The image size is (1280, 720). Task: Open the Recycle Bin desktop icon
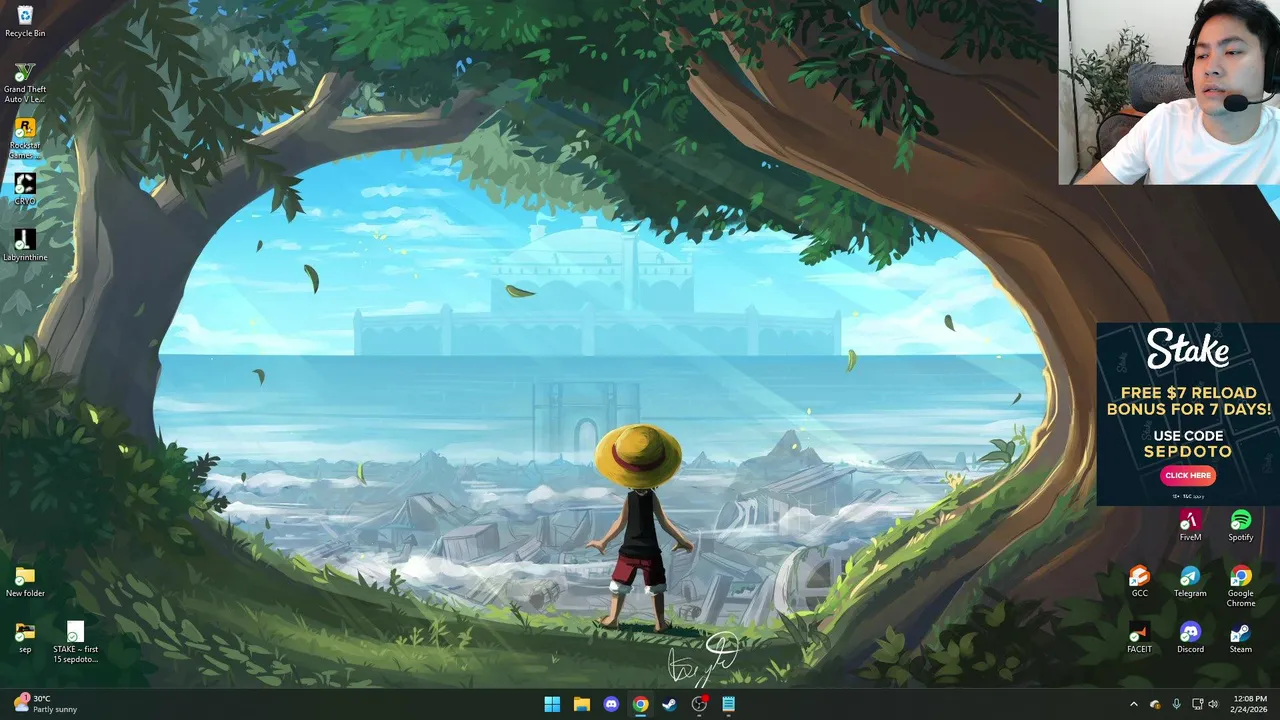click(x=25, y=21)
